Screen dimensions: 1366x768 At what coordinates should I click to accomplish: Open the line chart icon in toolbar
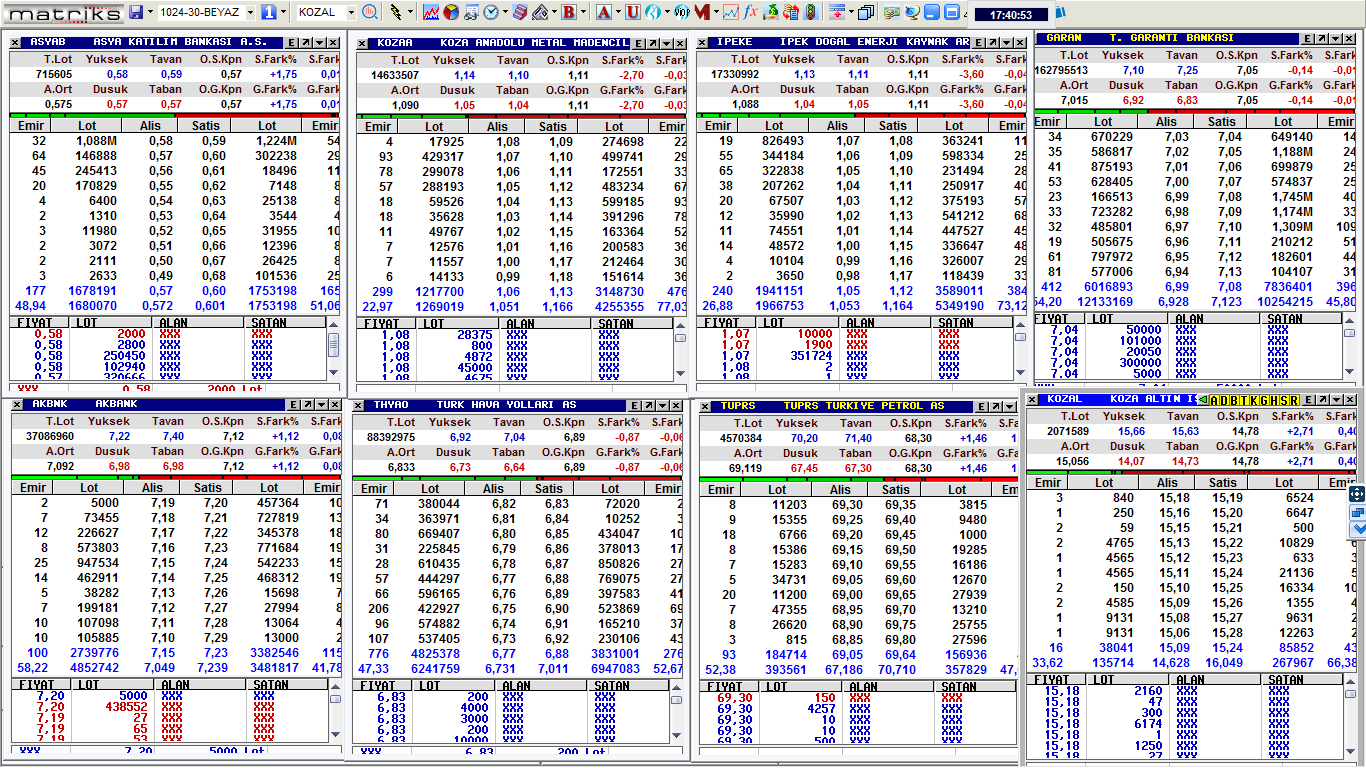tap(431, 13)
